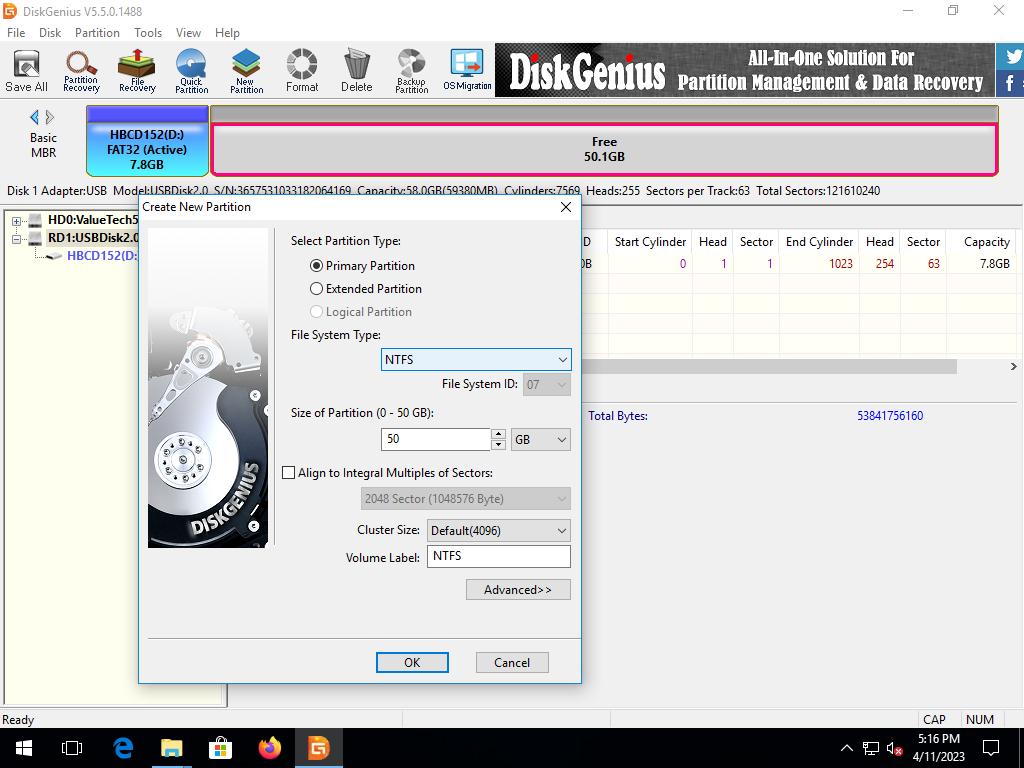Enable Align to Integral Multiples checkbox

coord(289,473)
